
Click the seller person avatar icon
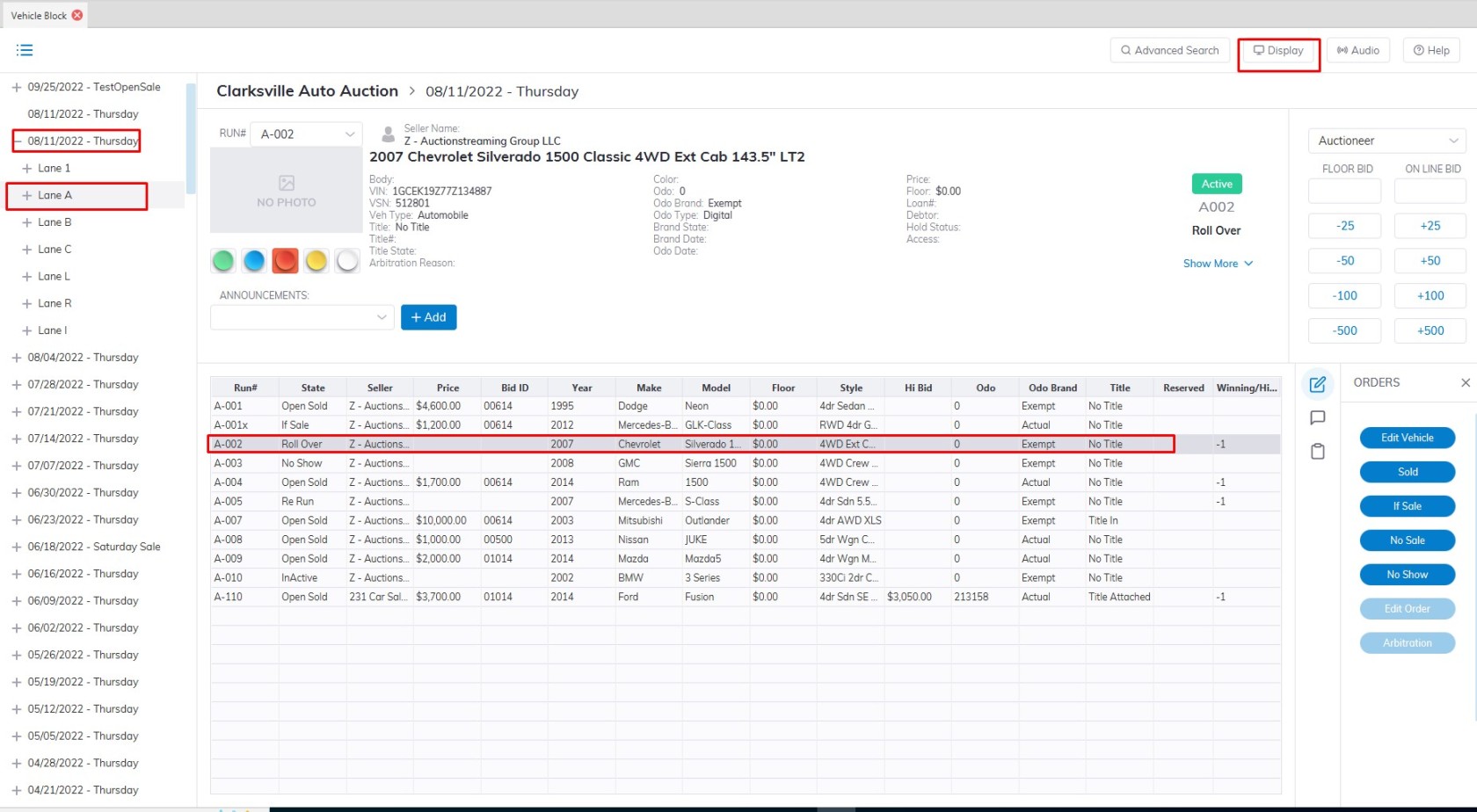tap(388, 134)
